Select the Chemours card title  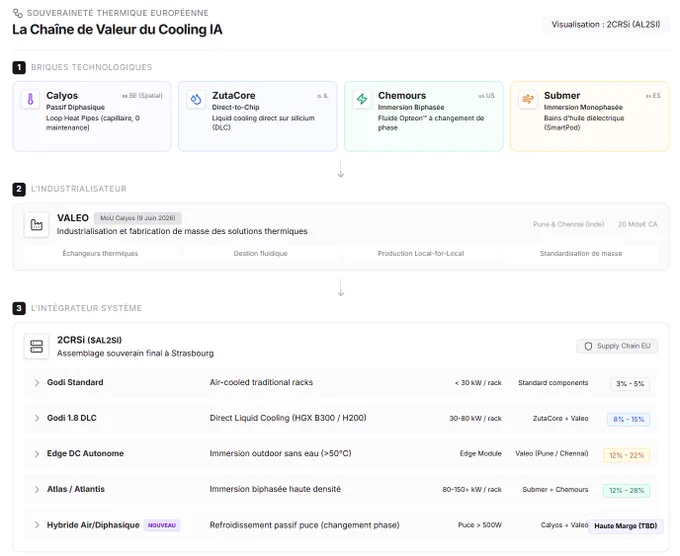click(x=402, y=95)
